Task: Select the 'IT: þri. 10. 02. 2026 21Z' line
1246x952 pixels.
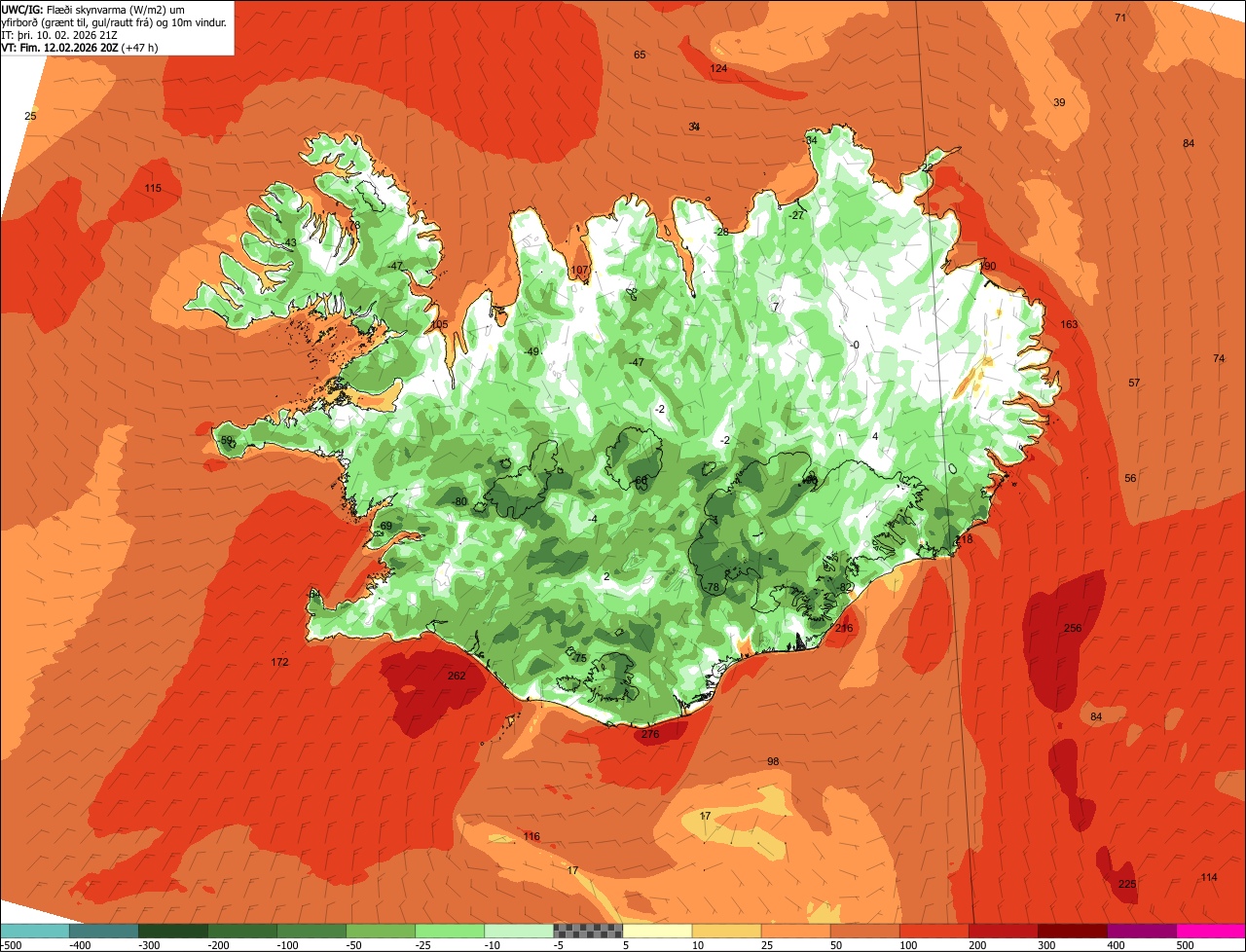Action: pos(59,34)
